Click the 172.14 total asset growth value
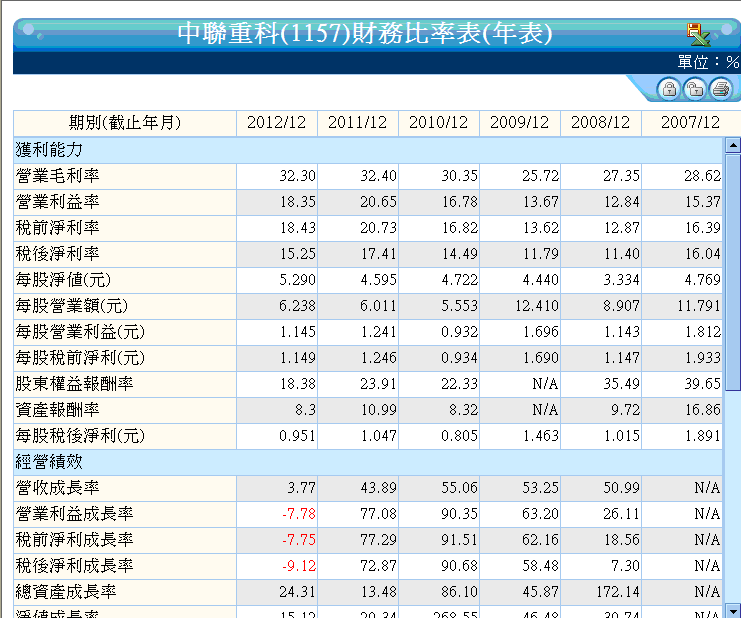Image resolution: width=741 pixels, height=618 pixels. pos(618,592)
